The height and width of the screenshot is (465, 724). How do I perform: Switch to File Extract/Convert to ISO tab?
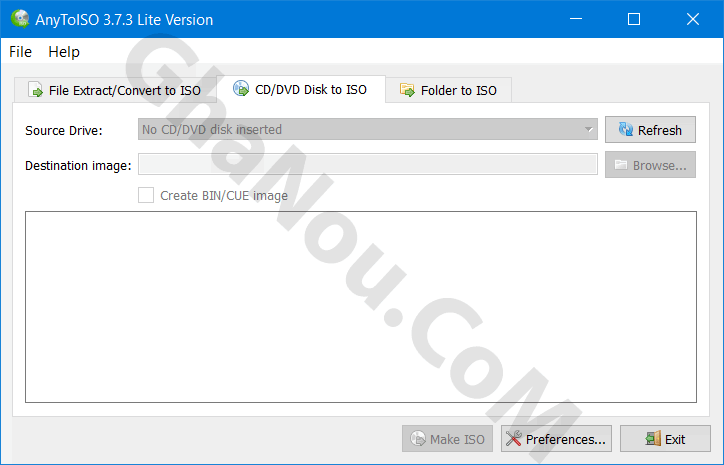[115, 90]
